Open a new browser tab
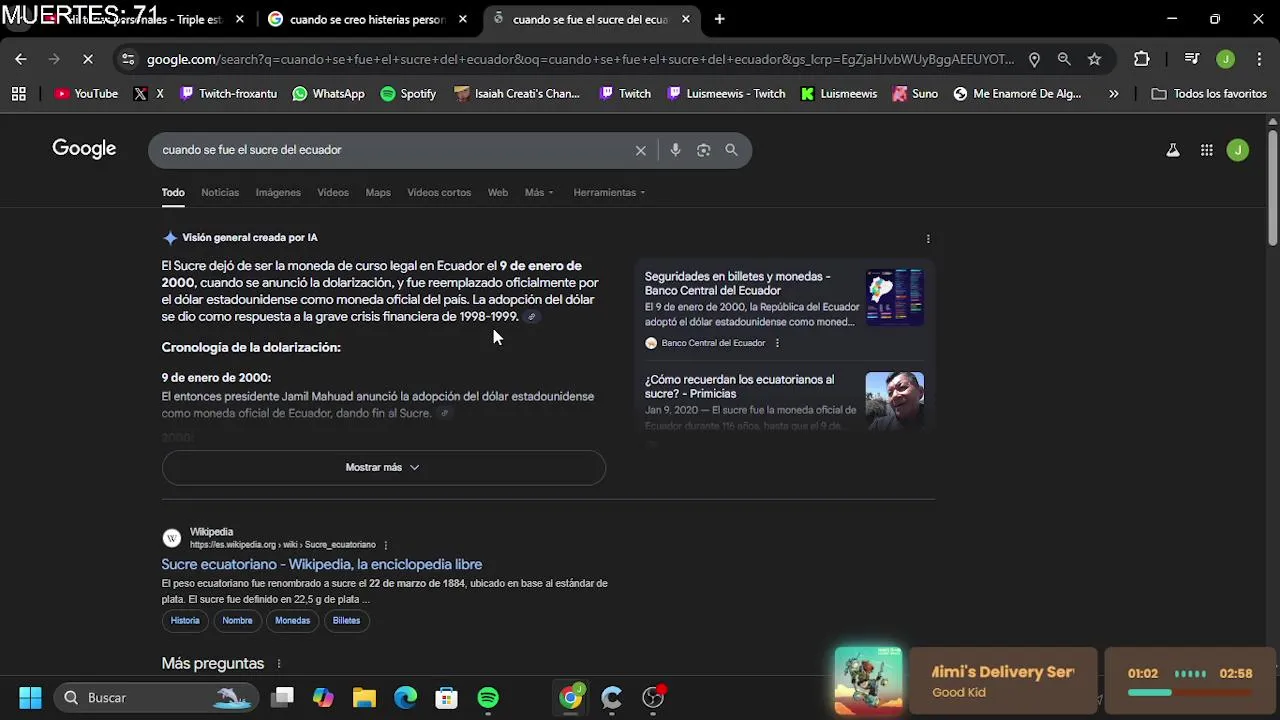 (719, 19)
